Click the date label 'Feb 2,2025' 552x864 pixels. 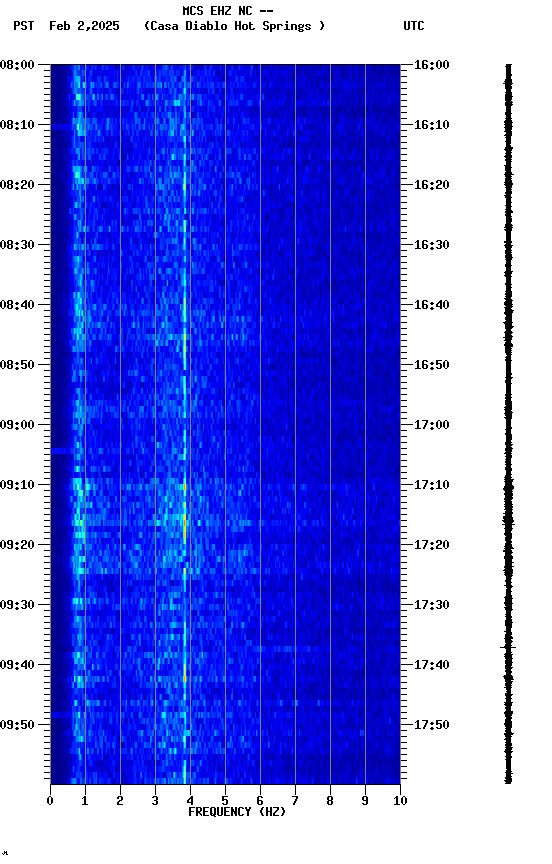84,26
